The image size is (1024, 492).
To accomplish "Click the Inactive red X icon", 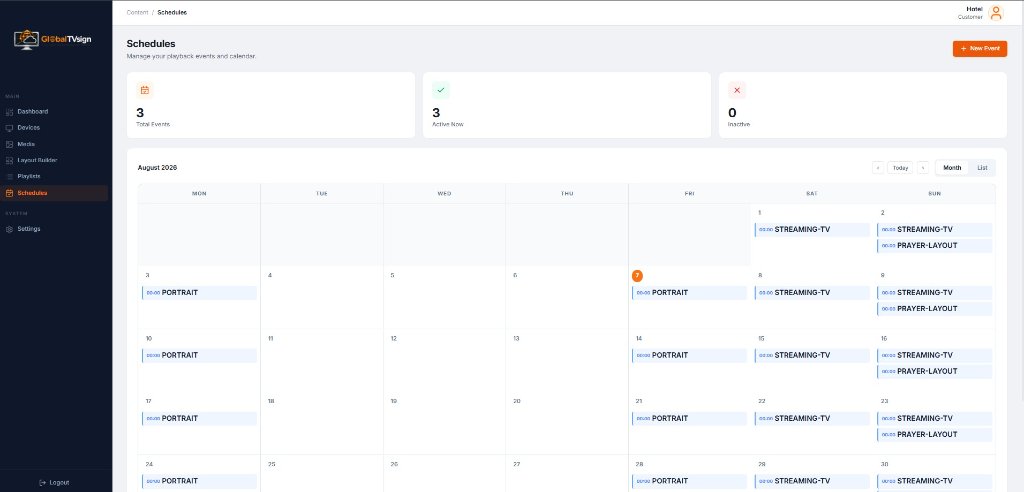I will pos(737,90).
